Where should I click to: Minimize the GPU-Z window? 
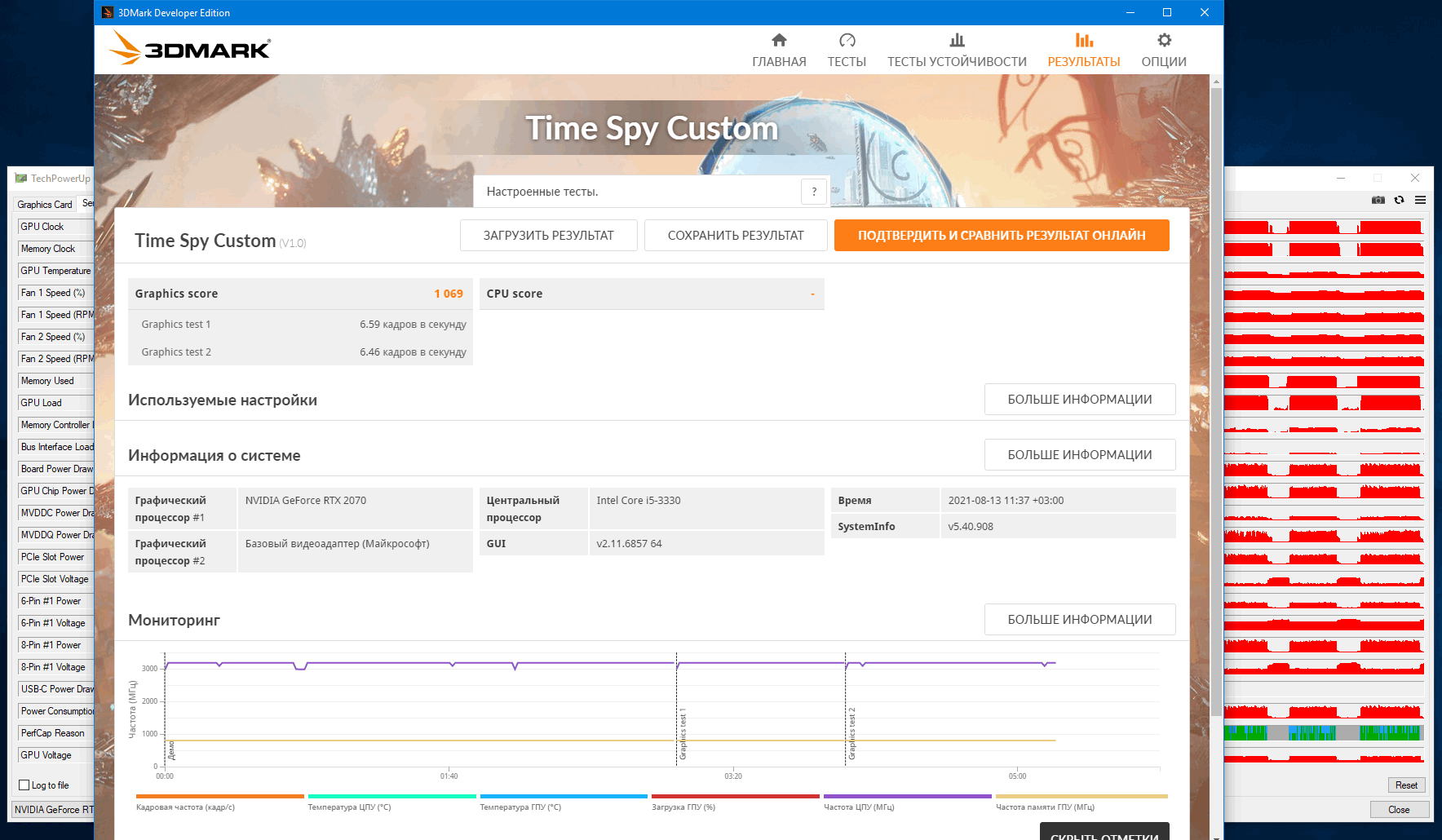[x=1341, y=178]
